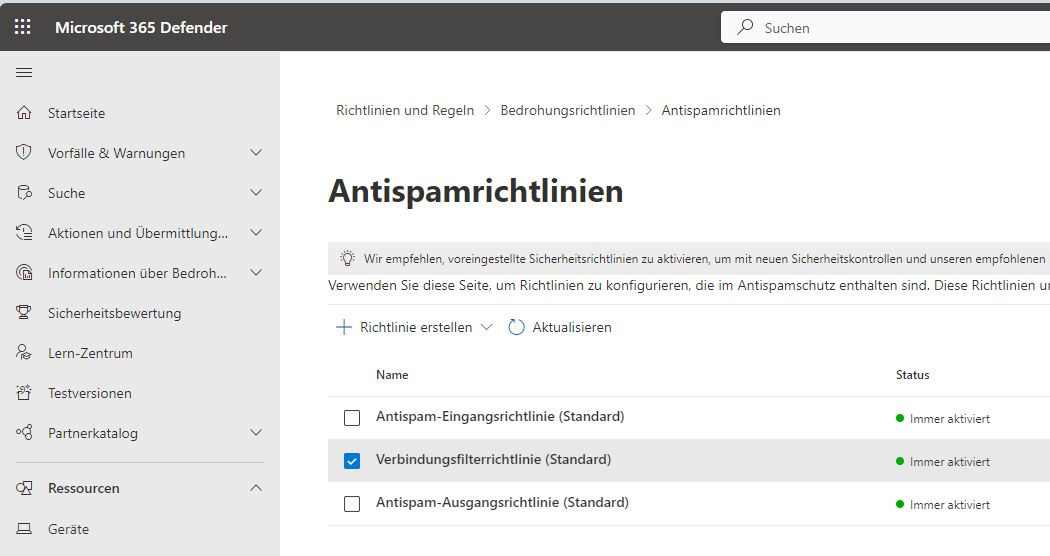
Task: Click the Startseite home icon
Action: click(25, 113)
